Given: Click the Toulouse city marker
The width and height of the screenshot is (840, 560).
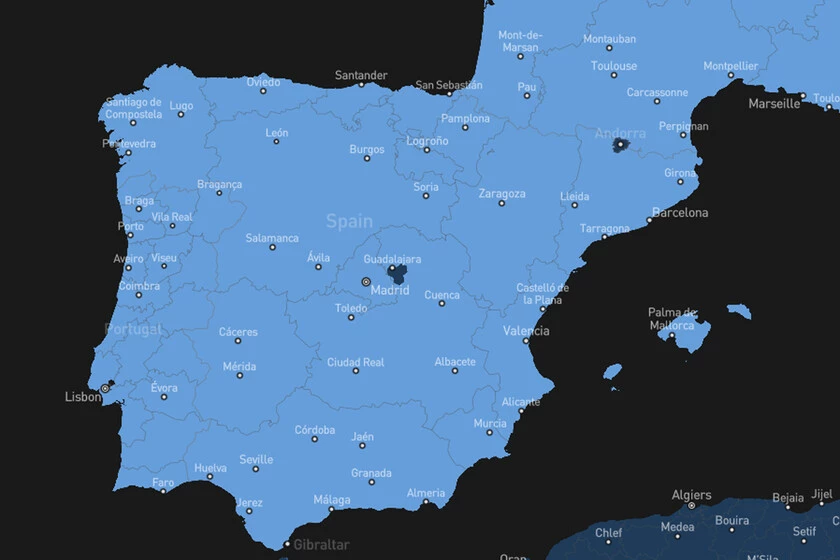Looking at the screenshot, I should tap(613, 76).
